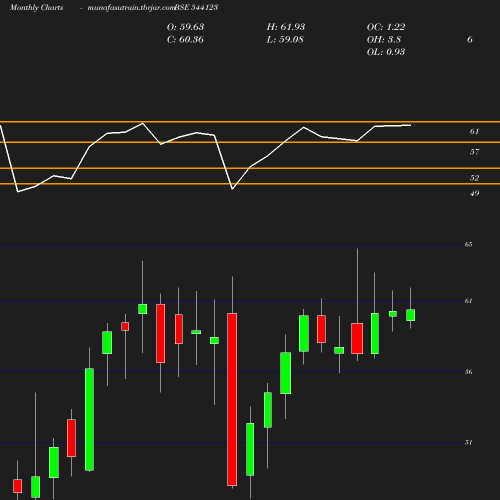Click the upper panel axis label 57
The height and width of the screenshot is (500, 500).
(474, 152)
